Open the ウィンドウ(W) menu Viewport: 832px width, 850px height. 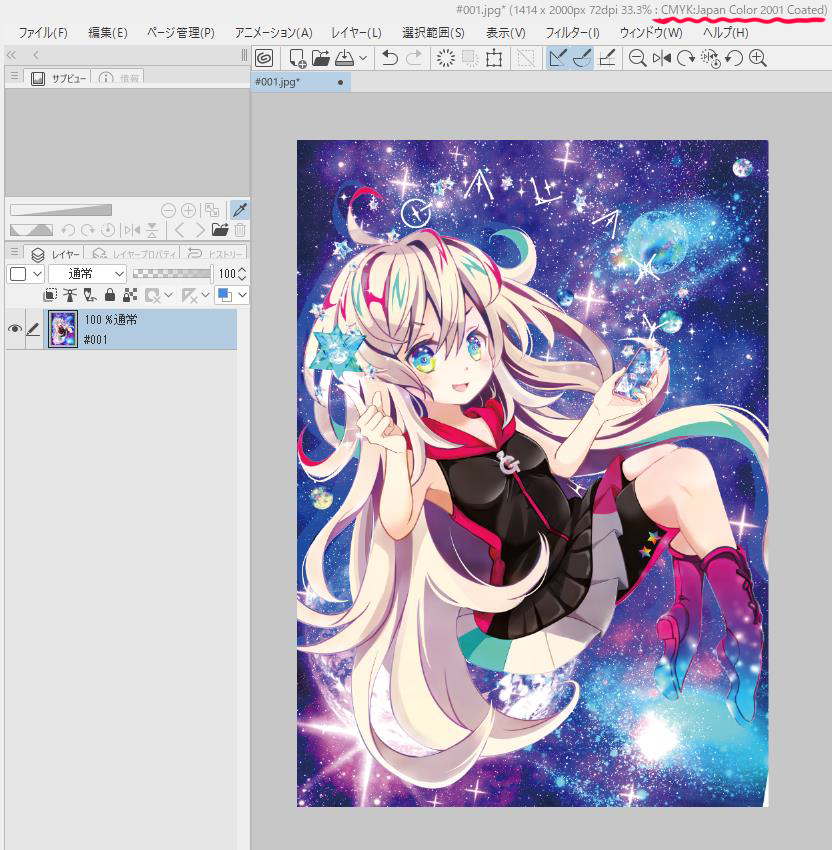point(650,33)
